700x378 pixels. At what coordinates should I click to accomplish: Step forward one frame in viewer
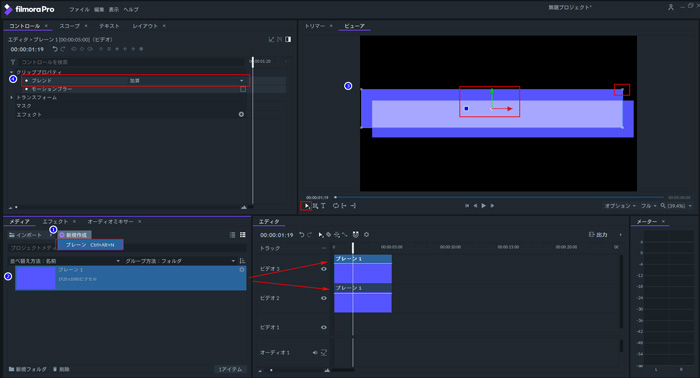click(492, 206)
